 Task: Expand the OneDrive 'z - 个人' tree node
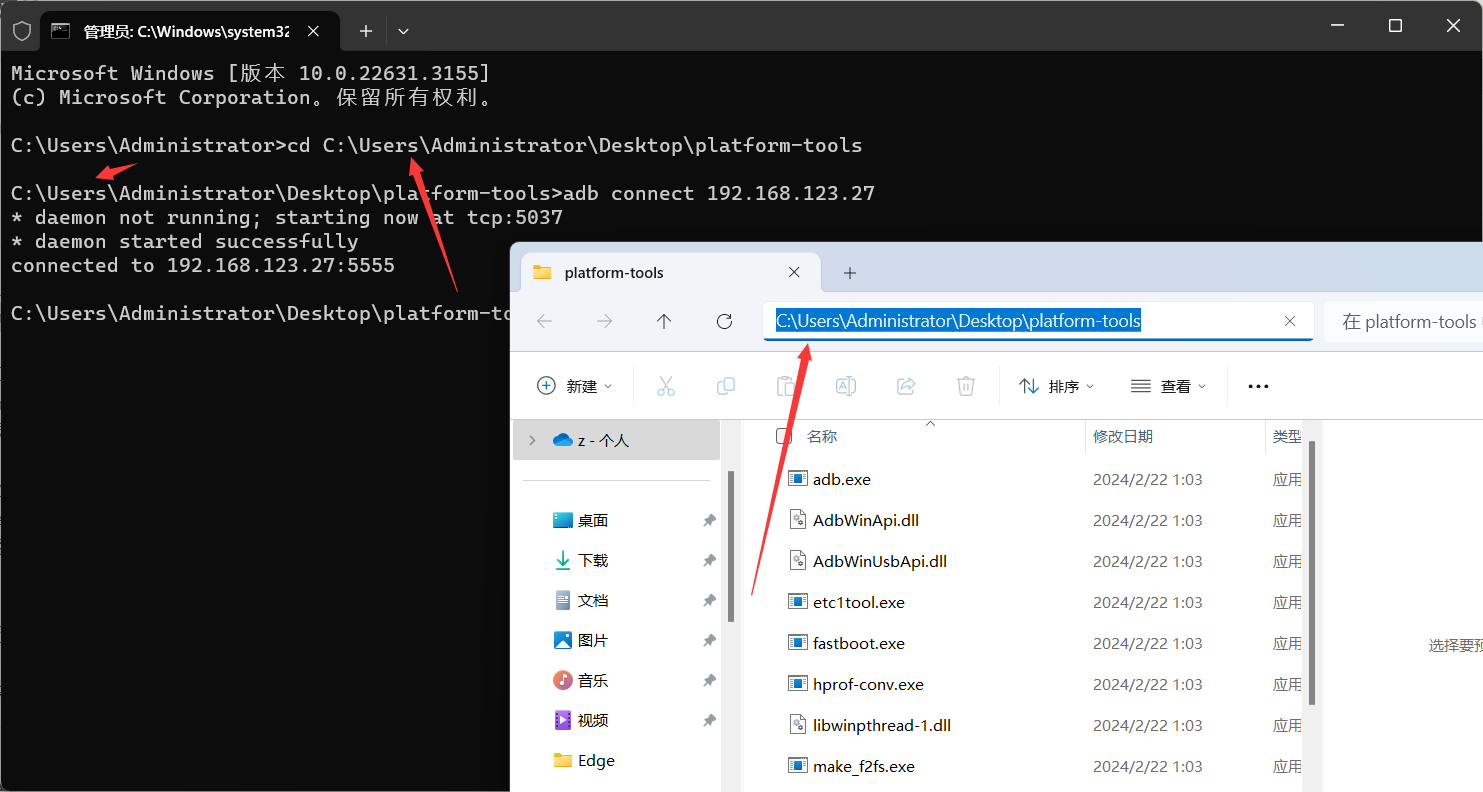532,440
